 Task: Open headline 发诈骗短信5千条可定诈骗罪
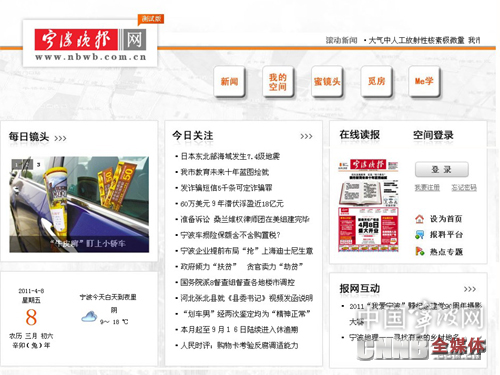[226, 188]
